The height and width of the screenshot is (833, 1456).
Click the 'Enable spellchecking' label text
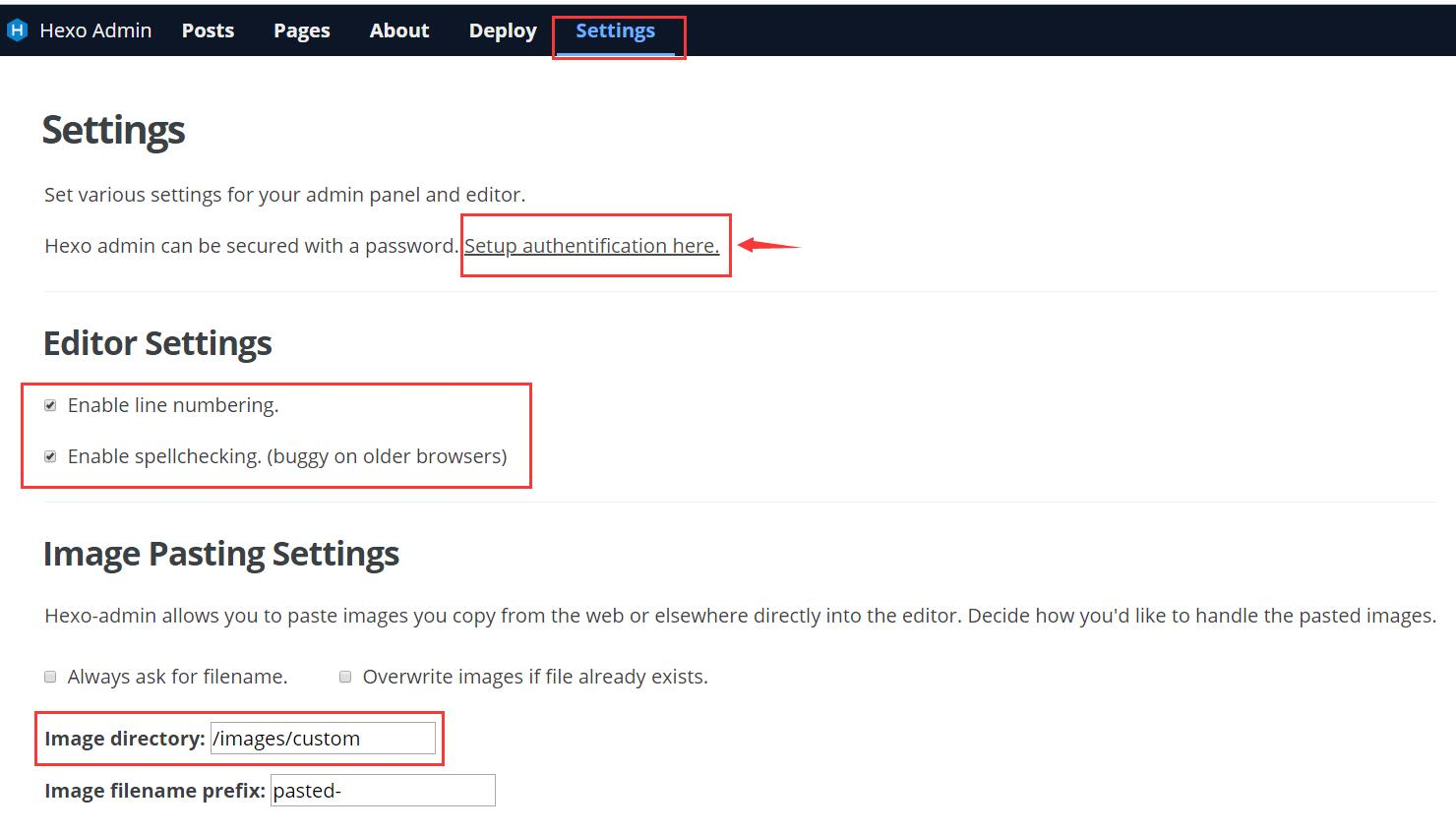tap(286, 456)
